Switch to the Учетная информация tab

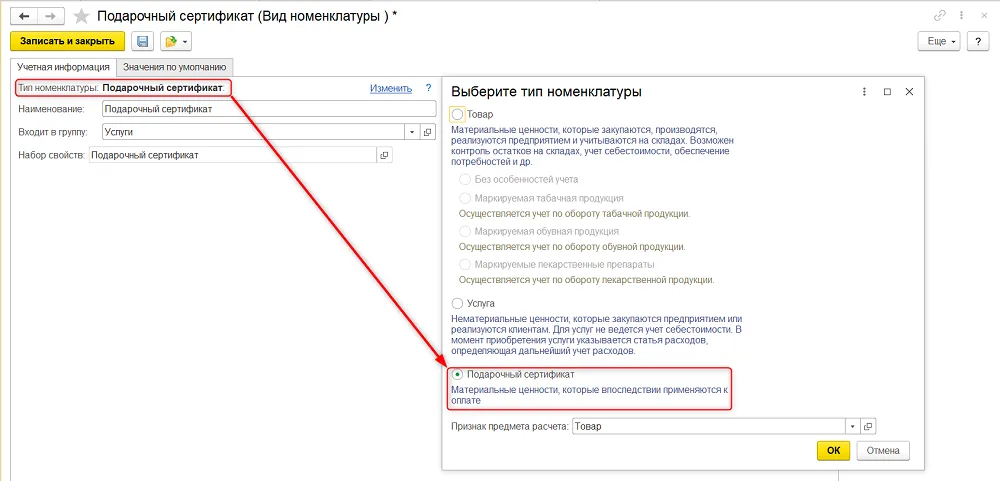(x=64, y=67)
